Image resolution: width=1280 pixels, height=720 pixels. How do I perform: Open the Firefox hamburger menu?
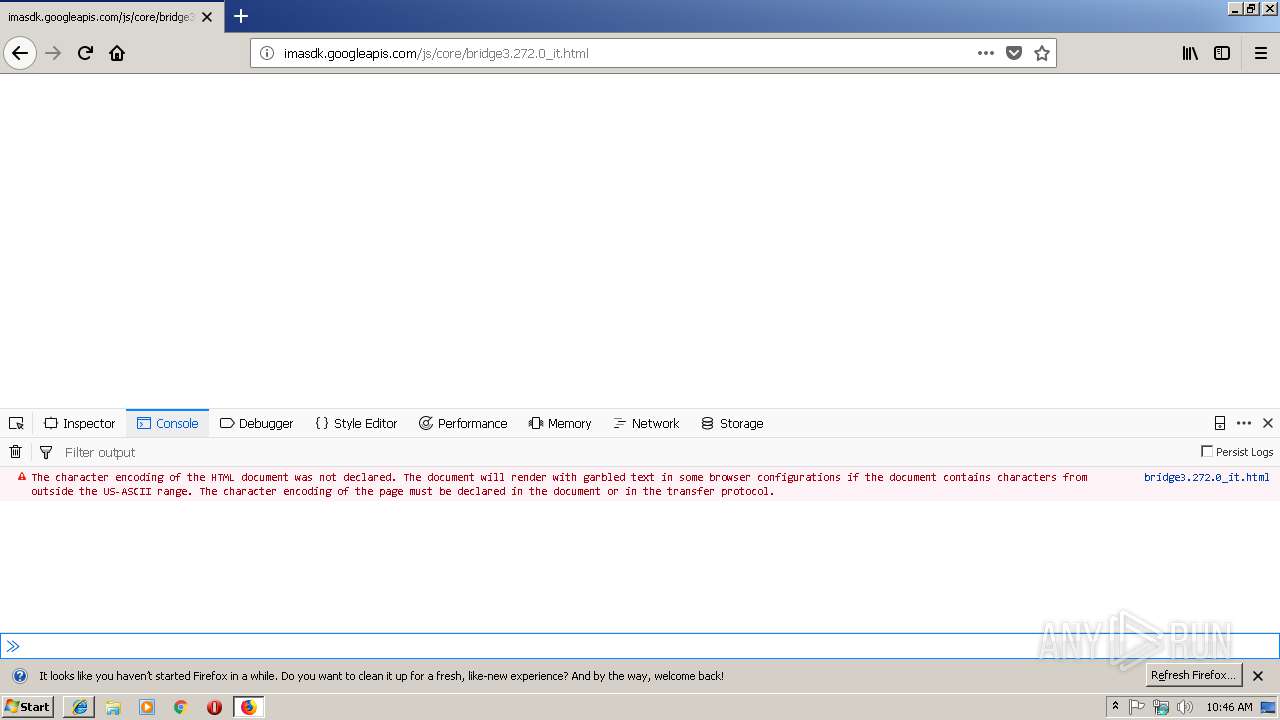coord(1260,53)
